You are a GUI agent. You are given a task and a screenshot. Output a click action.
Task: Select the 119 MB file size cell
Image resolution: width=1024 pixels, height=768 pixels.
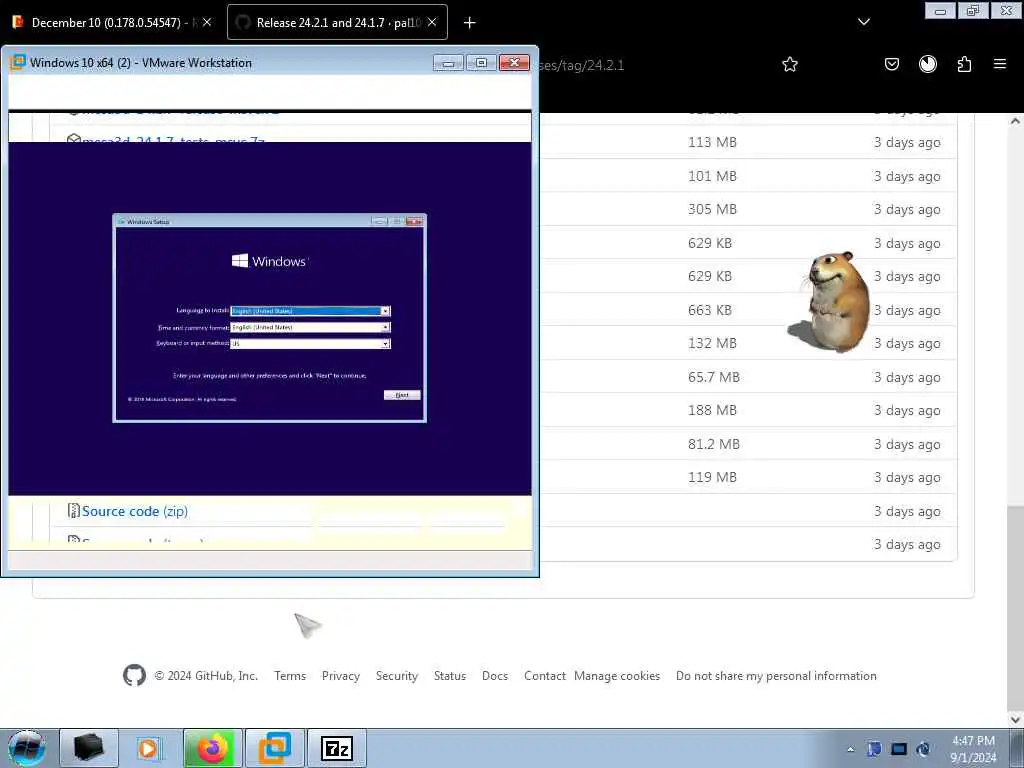click(712, 477)
